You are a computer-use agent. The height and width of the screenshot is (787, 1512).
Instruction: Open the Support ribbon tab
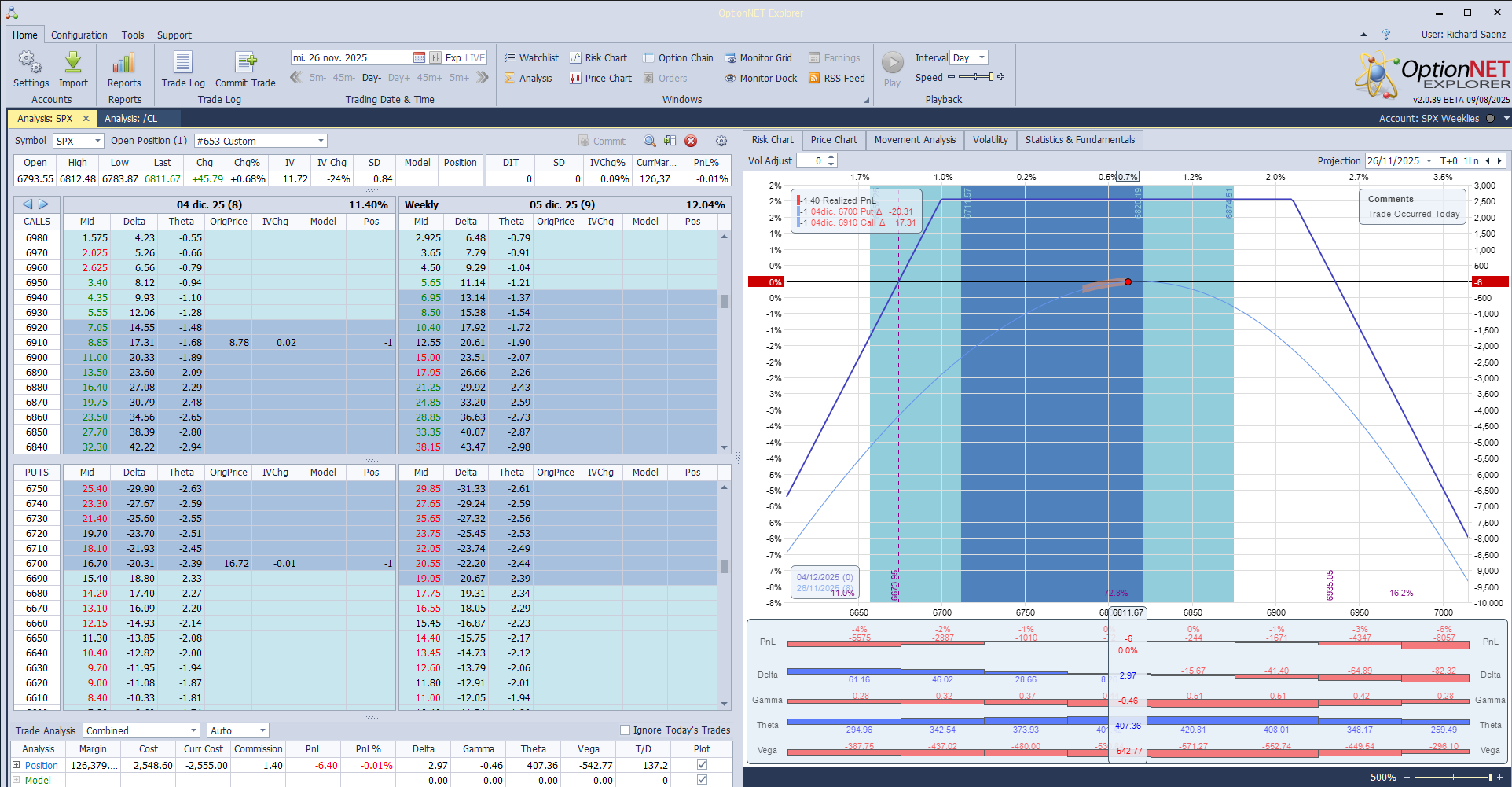pos(174,35)
